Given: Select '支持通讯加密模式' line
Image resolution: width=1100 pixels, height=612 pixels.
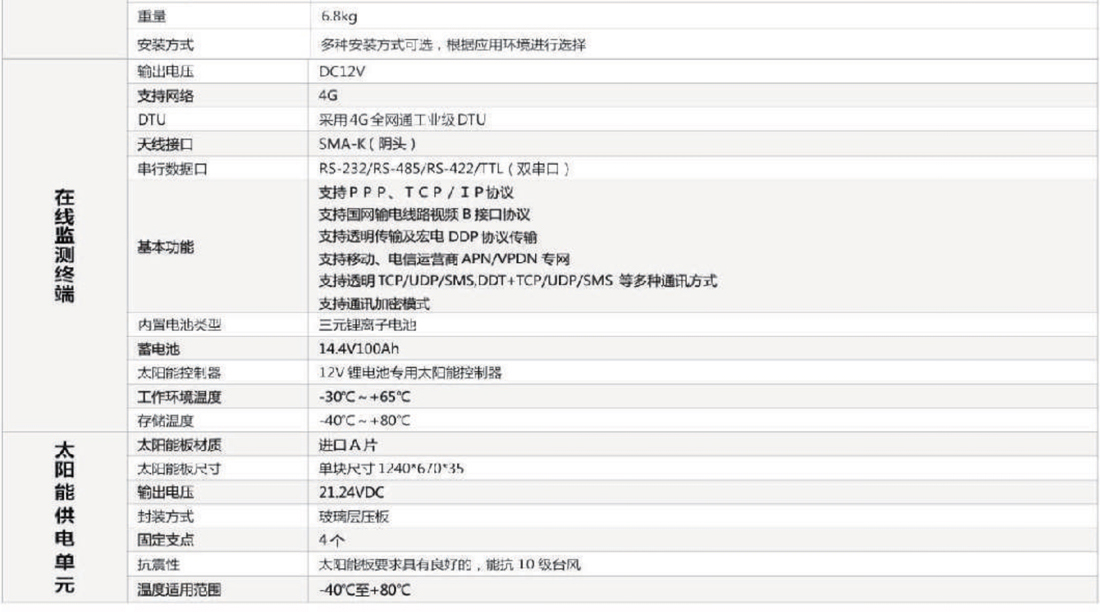Looking at the screenshot, I should pyautogui.click(x=374, y=304).
